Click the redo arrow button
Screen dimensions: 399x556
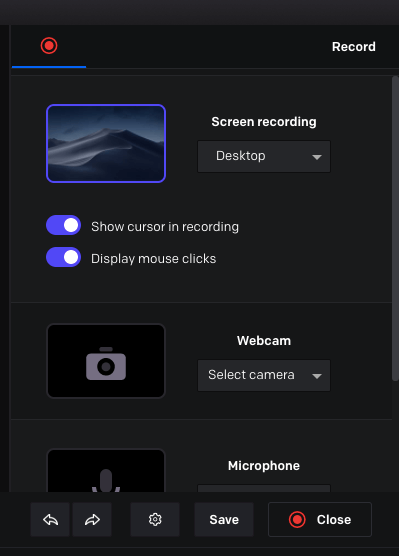point(92,519)
